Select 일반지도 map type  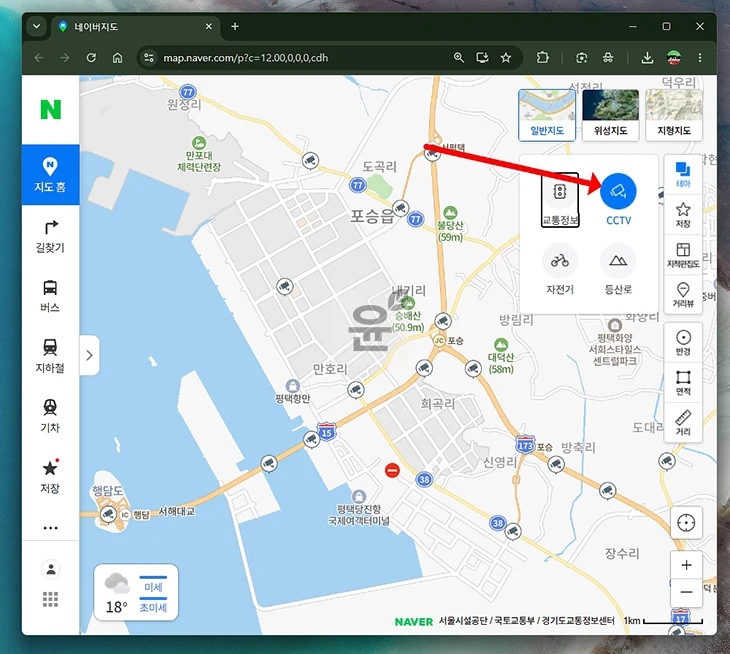547,115
